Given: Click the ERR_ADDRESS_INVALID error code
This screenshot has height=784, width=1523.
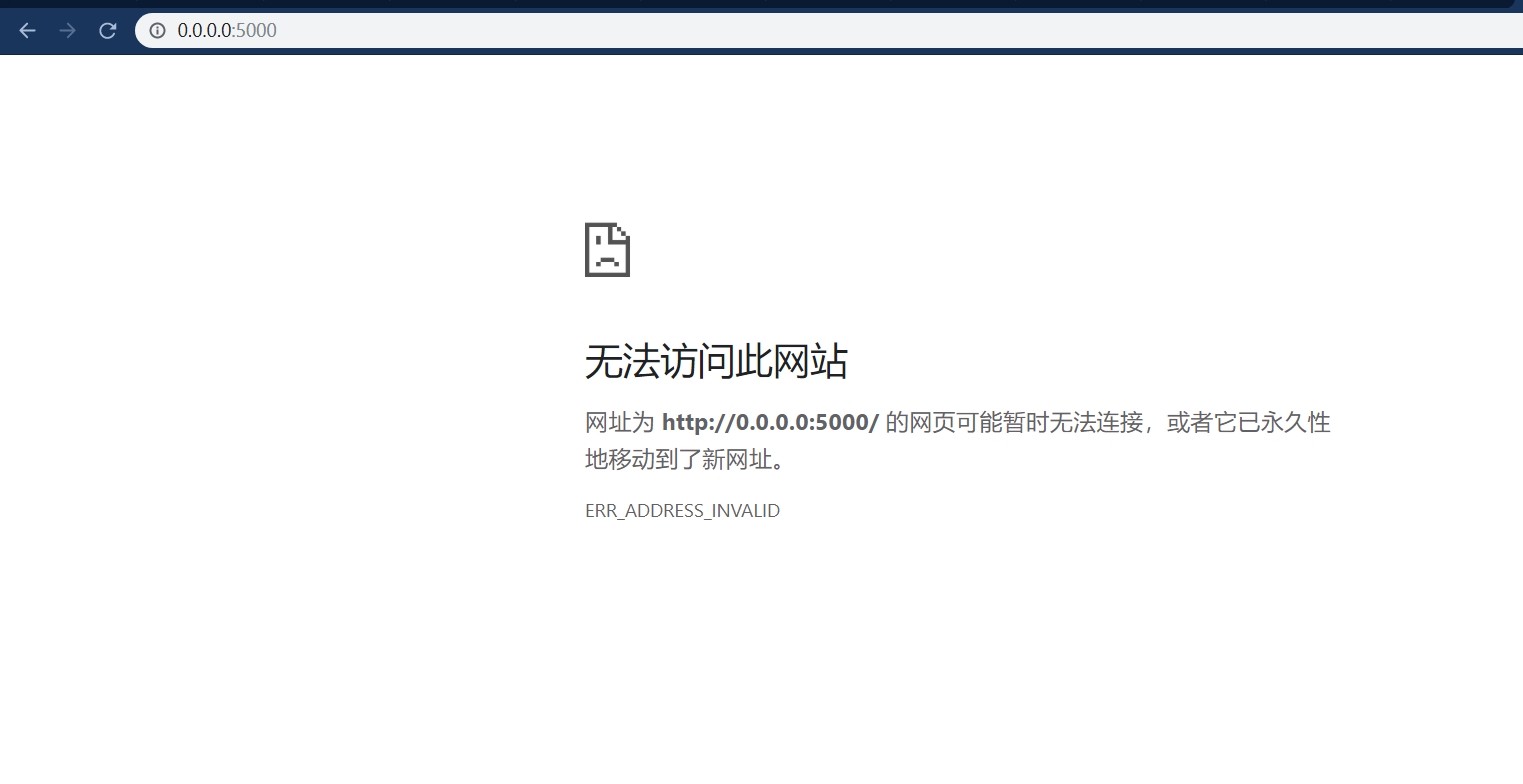Looking at the screenshot, I should (x=682, y=511).
